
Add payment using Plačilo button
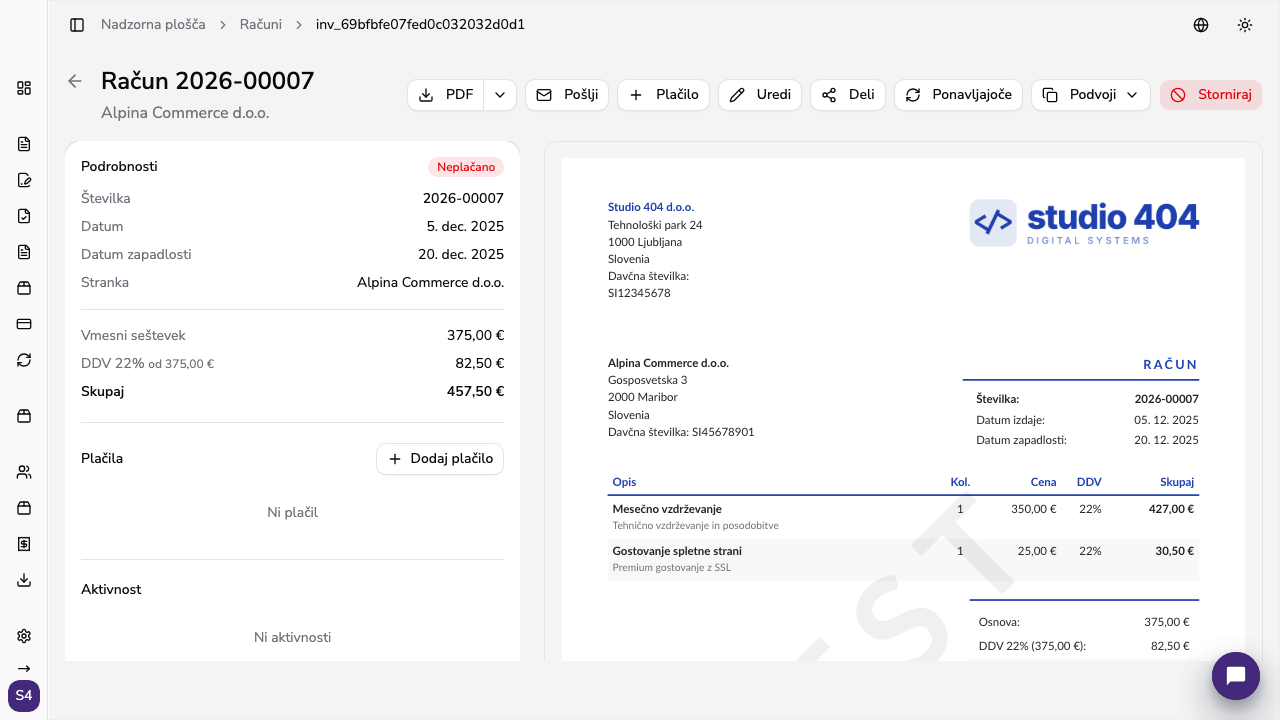tap(664, 95)
